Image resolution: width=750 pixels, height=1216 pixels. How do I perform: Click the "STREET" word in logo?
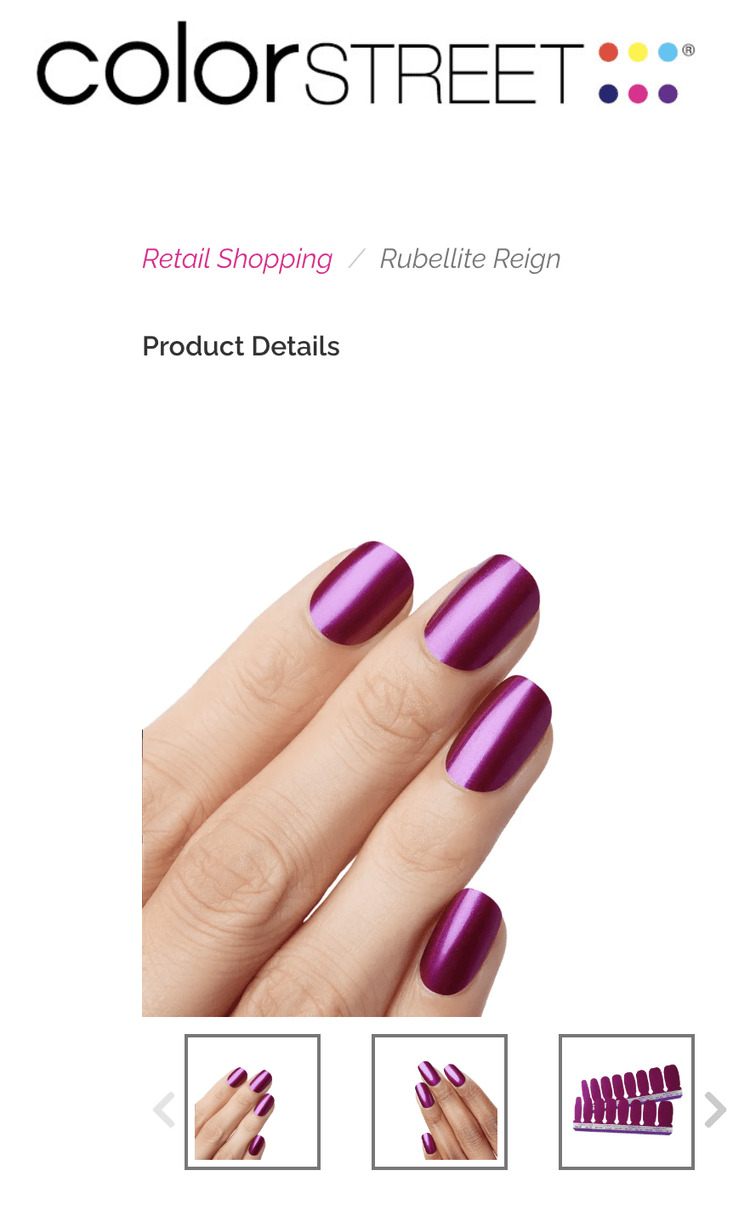(444, 73)
